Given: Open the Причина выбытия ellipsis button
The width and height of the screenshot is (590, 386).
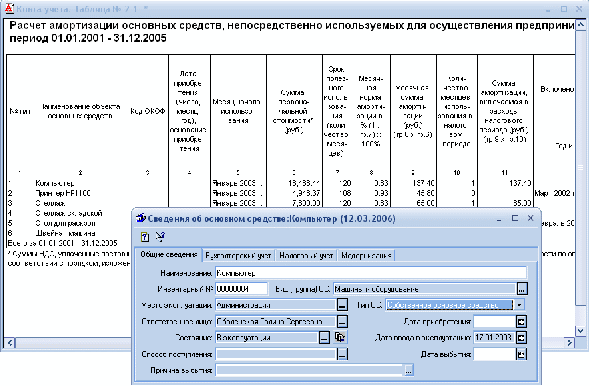Looking at the screenshot, I should pos(409,370).
